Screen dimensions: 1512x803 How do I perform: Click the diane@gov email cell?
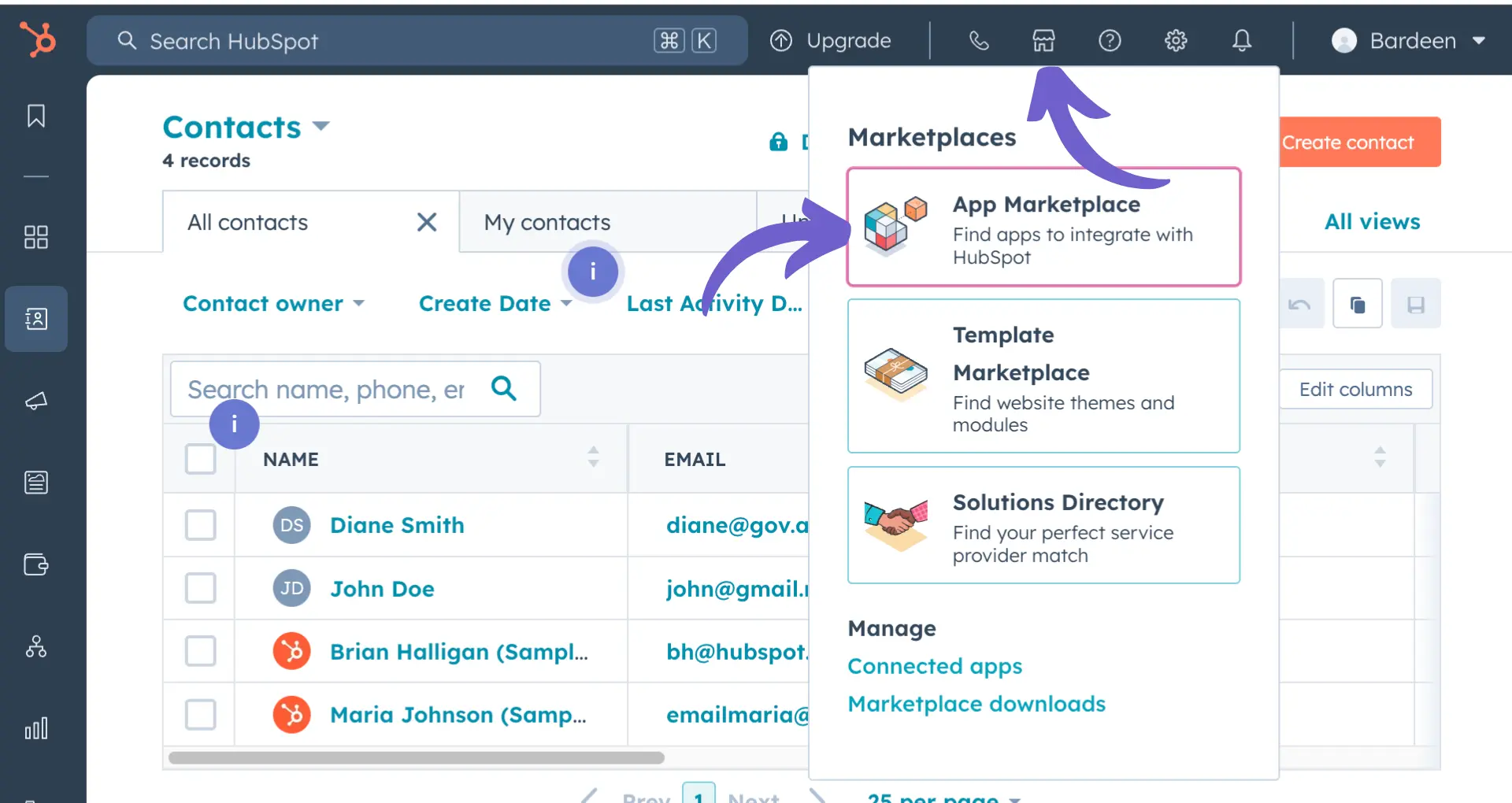tap(737, 525)
